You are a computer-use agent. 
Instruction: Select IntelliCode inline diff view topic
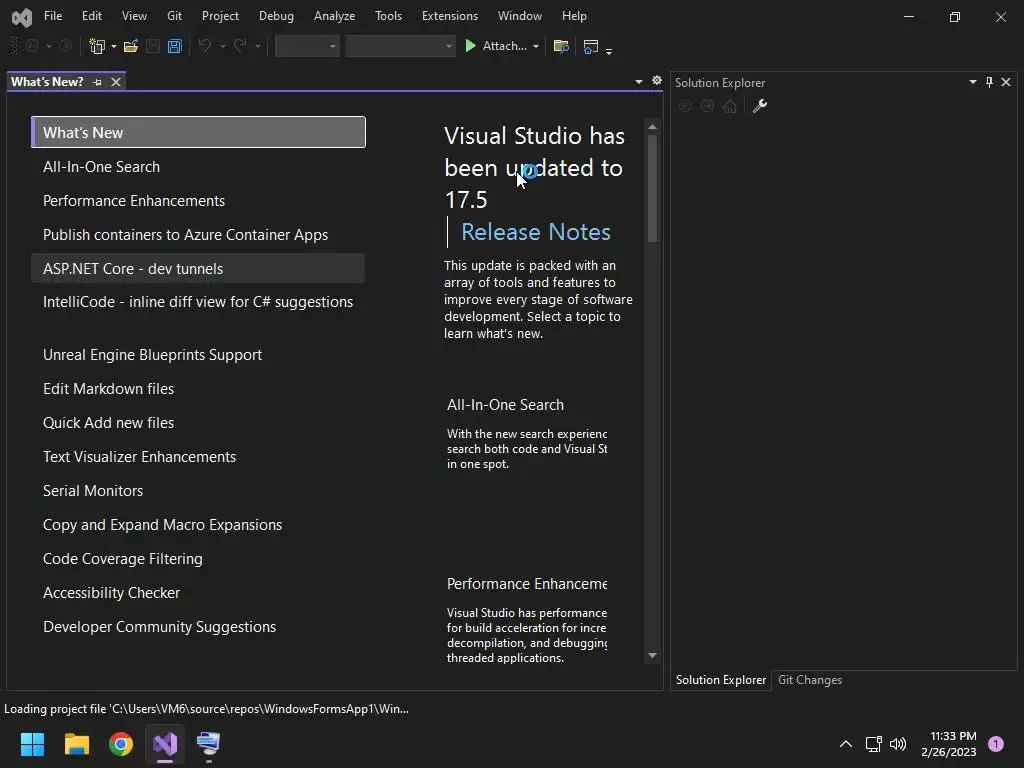coord(198,302)
